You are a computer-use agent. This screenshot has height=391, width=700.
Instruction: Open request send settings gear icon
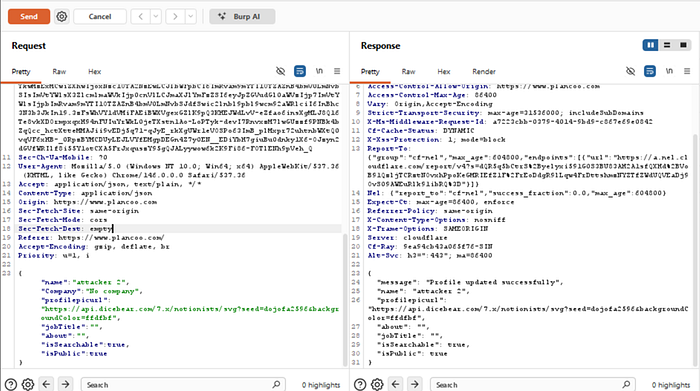click(62, 17)
